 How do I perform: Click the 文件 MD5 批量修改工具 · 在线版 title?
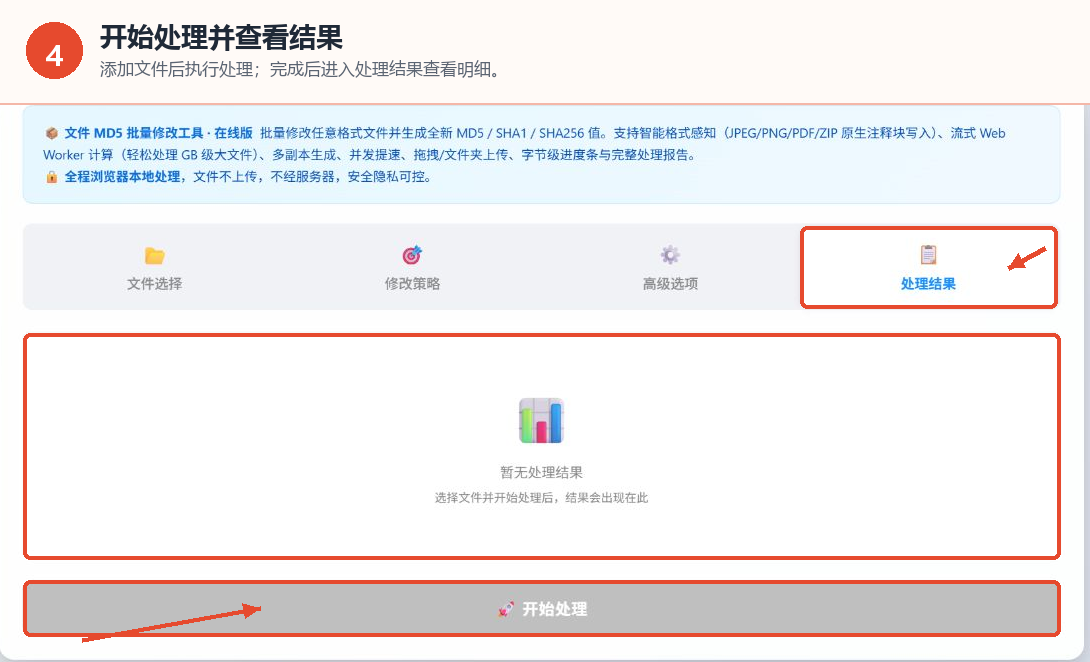pyautogui.click(x=158, y=133)
